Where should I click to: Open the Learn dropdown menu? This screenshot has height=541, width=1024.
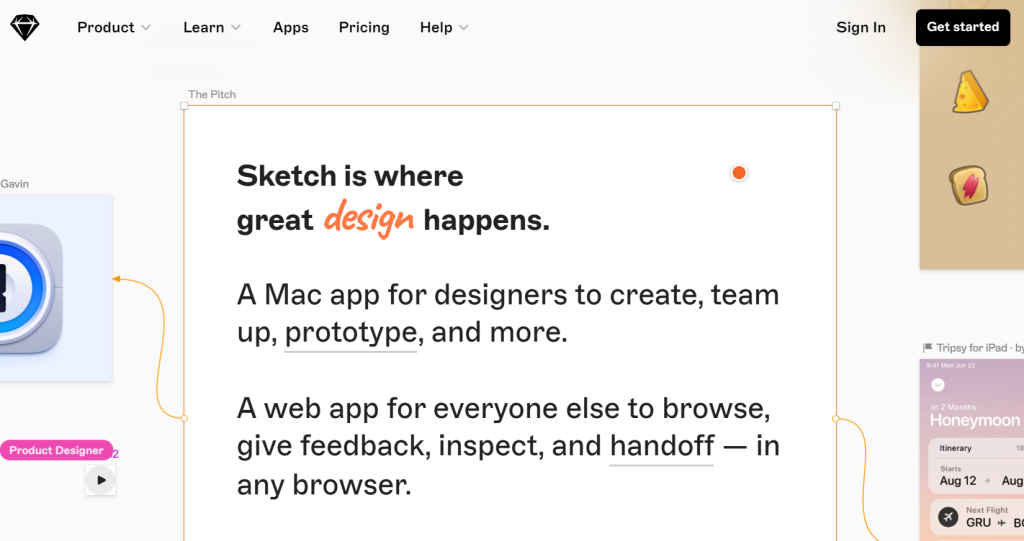click(212, 28)
